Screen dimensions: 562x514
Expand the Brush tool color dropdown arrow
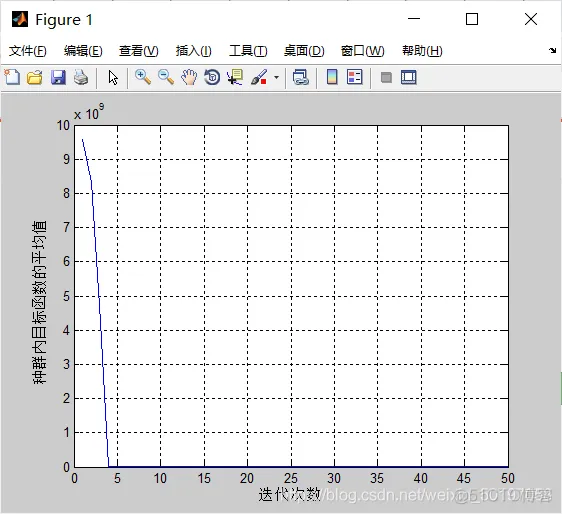(276, 77)
